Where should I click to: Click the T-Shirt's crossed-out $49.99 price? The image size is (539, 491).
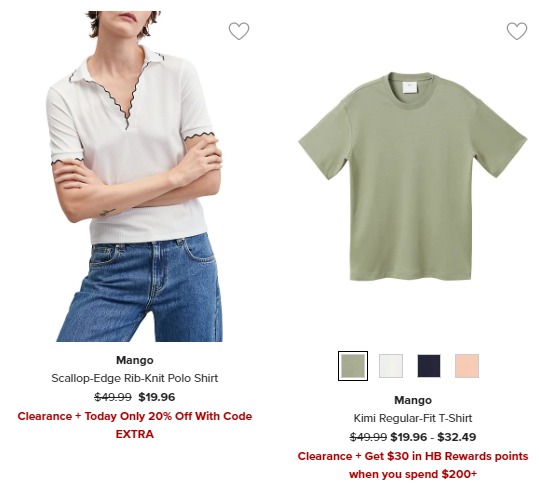[368, 437]
